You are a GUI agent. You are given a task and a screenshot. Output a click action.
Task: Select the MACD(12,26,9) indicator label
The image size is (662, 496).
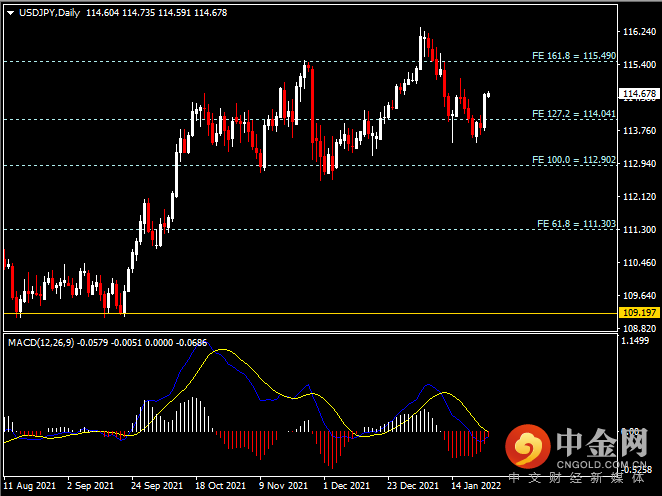coord(41,343)
